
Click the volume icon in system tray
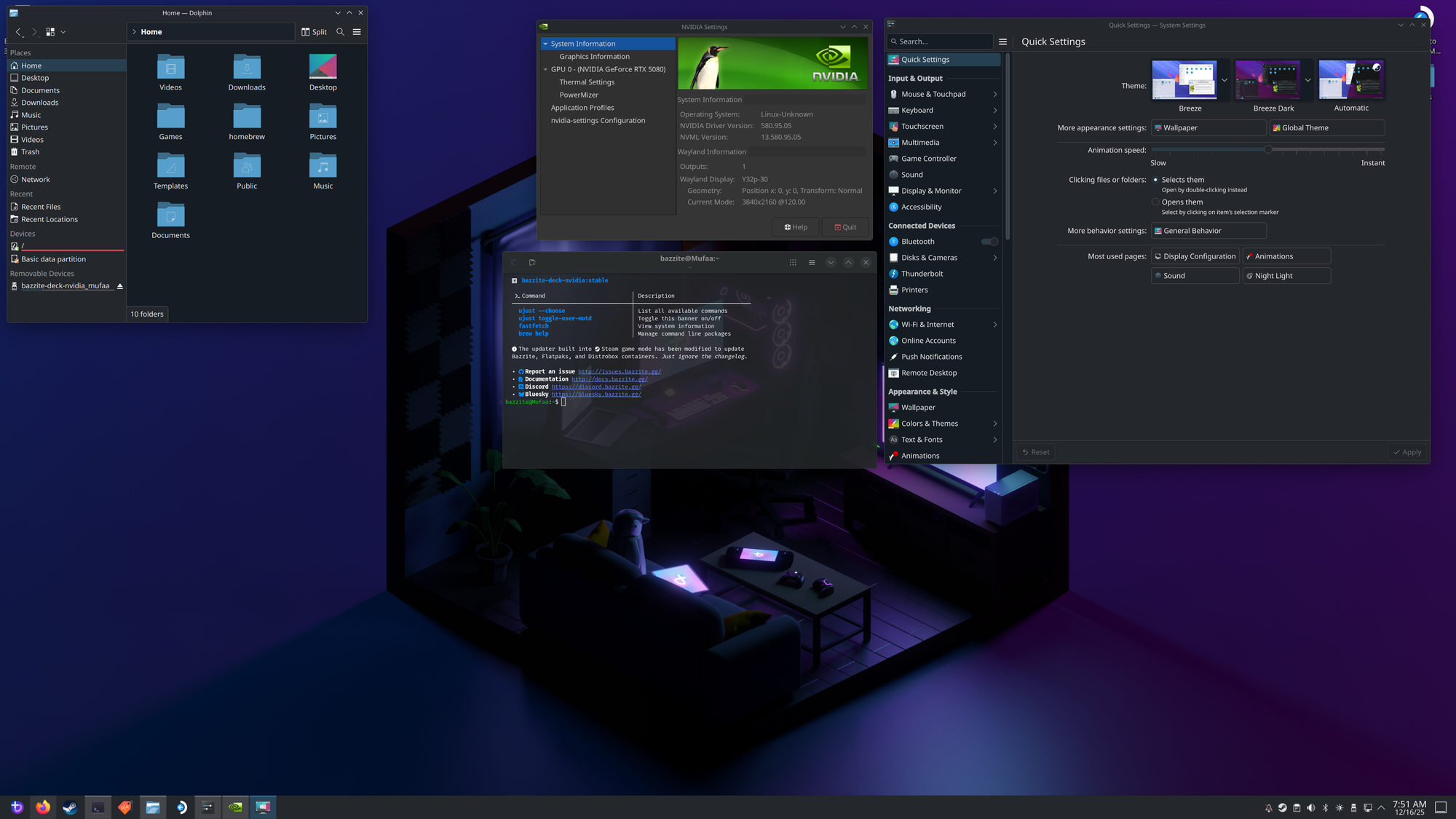click(1311, 807)
